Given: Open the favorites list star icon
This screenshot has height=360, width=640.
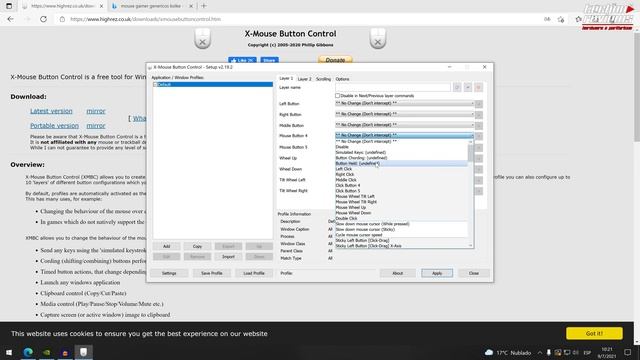Looking at the screenshot, I should tap(578, 19).
